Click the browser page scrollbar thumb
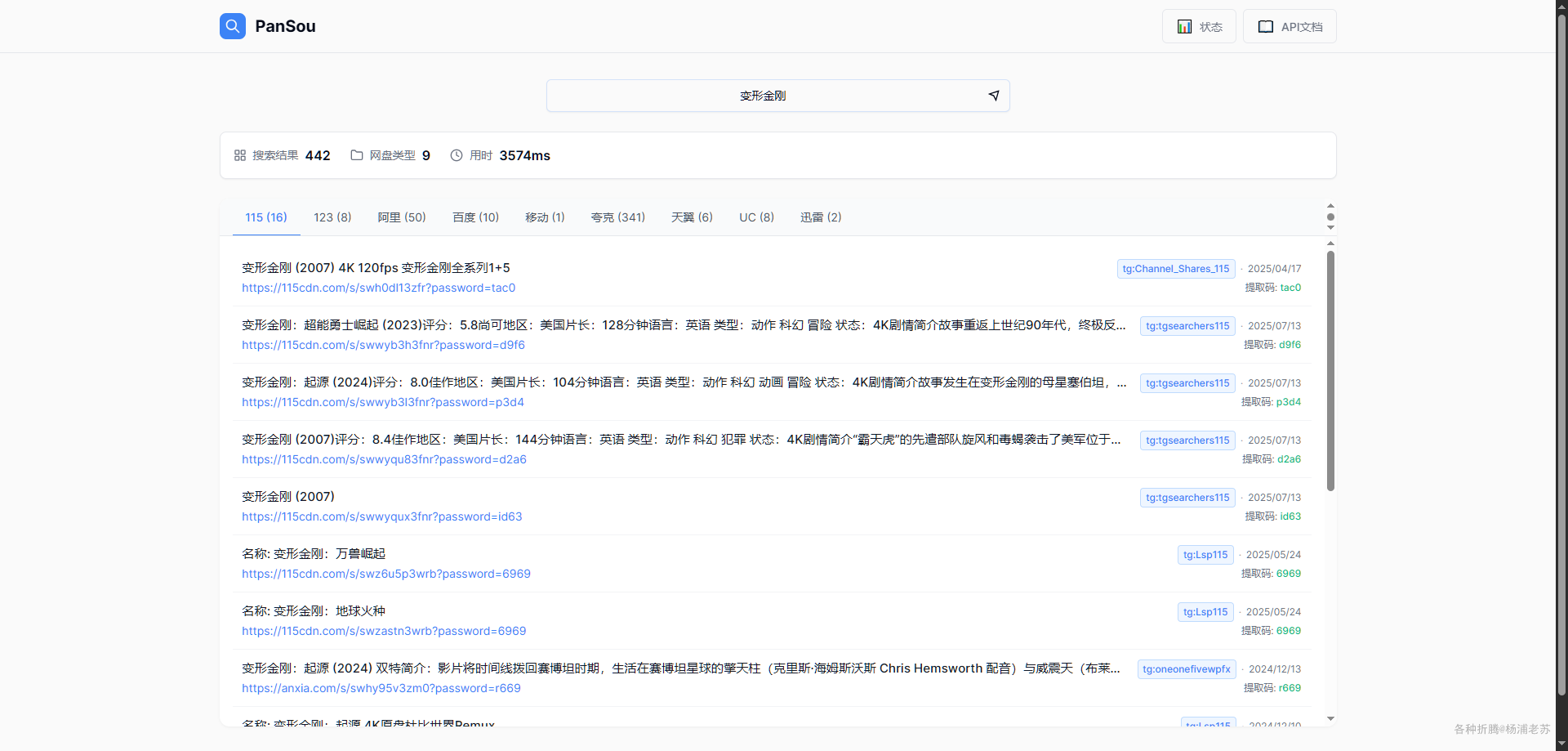Screen dimensions: 1568x751 coord(1561,355)
